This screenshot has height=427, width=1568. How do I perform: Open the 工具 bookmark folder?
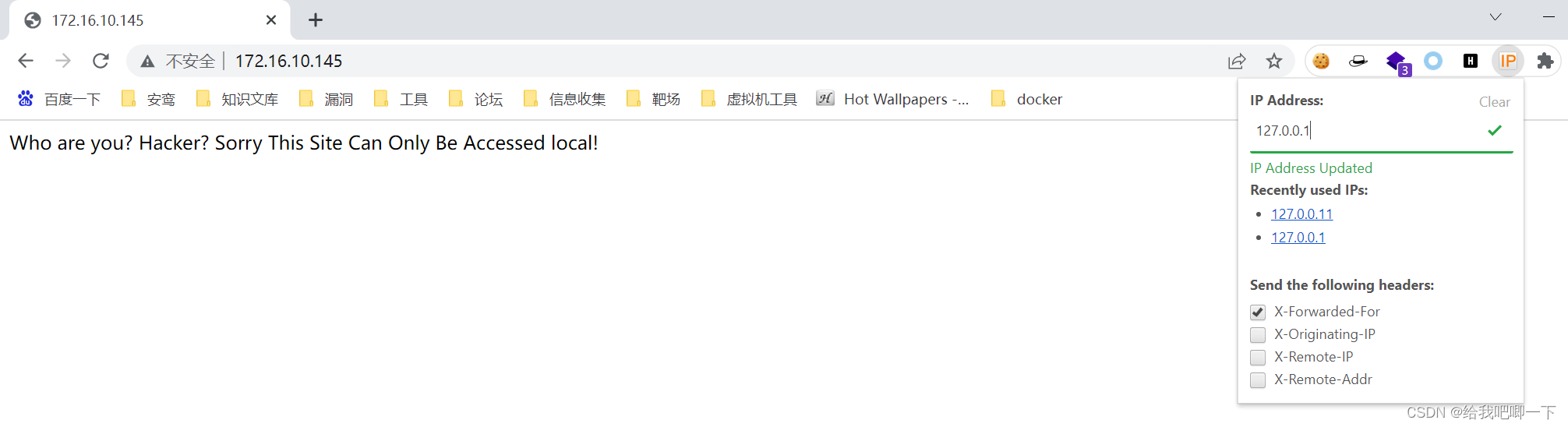tap(401, 99)
